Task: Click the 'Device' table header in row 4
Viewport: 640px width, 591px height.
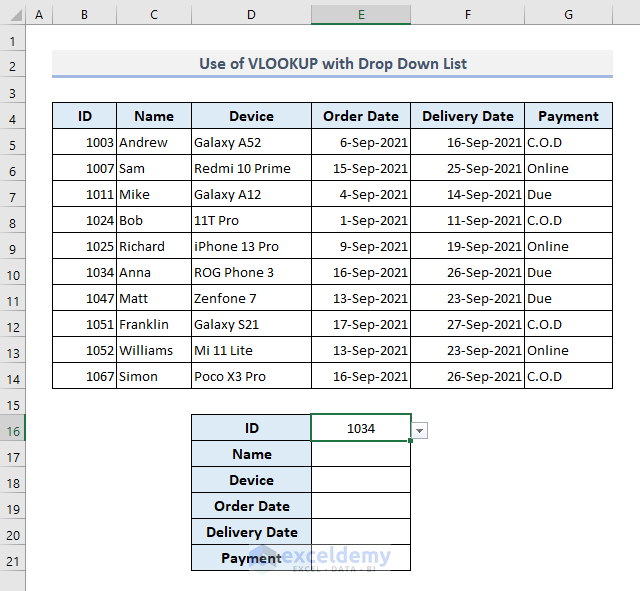Action: (x=251, y=116)
